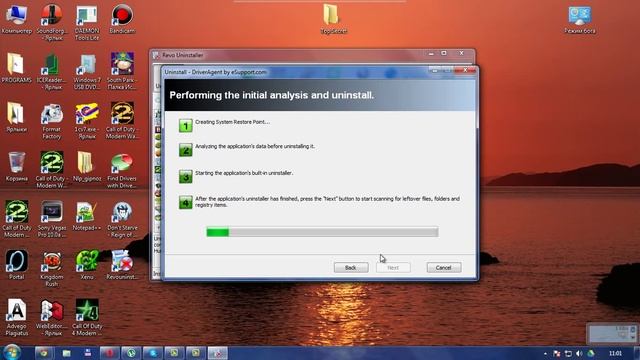Click the Cancel button in uninstall dialog
Image resolution: width=640 pixels, height=360 pixels.
click(444, 267)
